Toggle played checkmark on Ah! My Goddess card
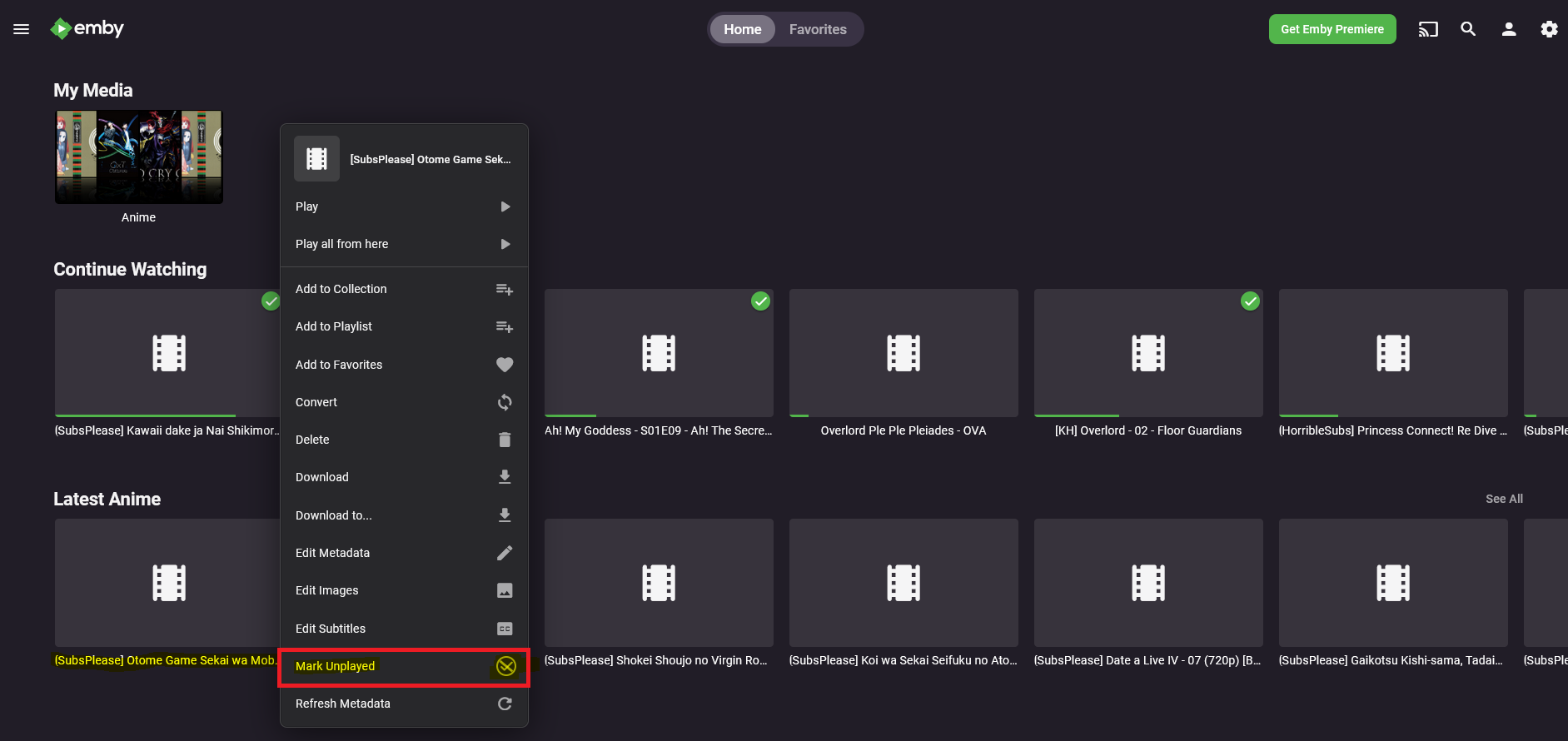This screenshot has height=741, width=1568. 760,301
